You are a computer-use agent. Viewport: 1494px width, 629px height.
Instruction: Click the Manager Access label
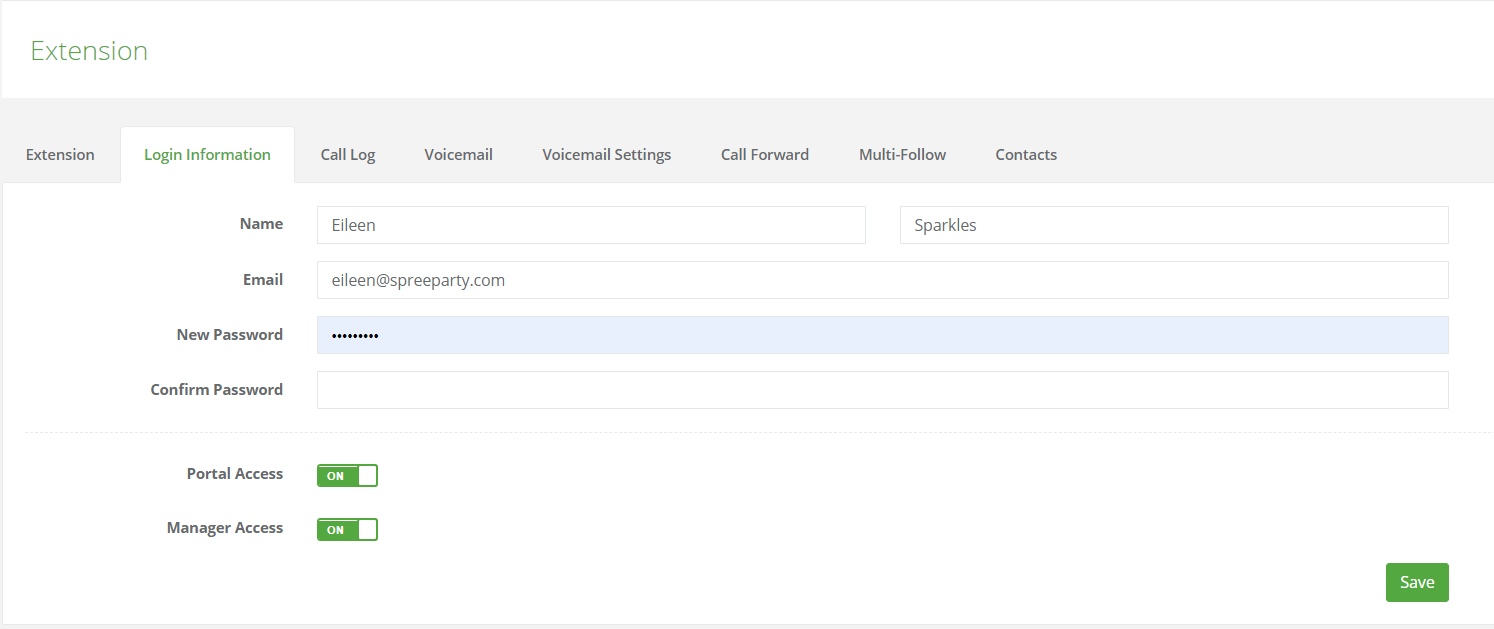tap(225, 528)
